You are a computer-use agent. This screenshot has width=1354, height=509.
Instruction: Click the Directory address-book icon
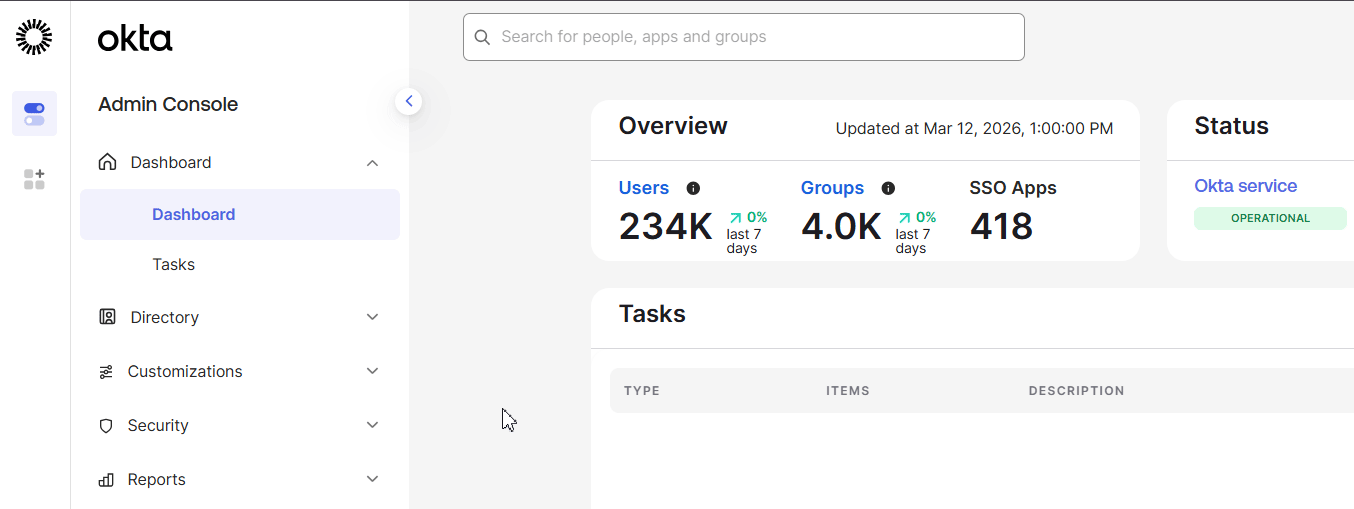tap(107, 317)
